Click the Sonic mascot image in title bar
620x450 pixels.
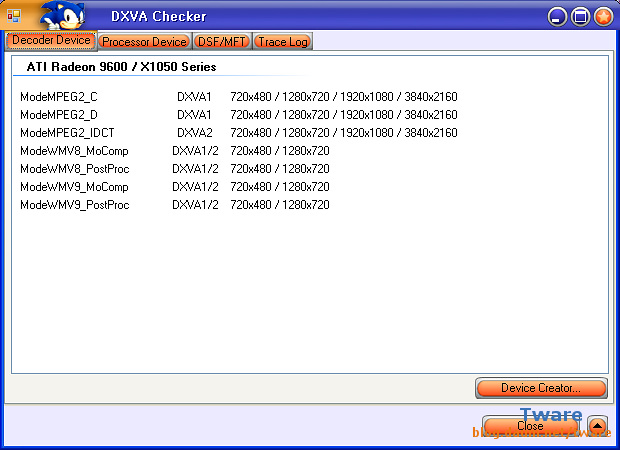coord(63,15)
